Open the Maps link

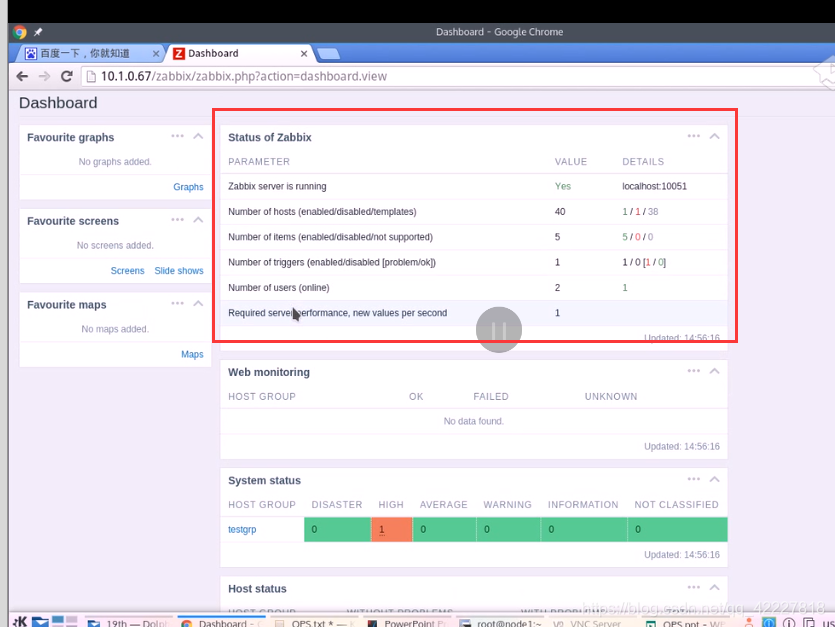coord(192,354)
